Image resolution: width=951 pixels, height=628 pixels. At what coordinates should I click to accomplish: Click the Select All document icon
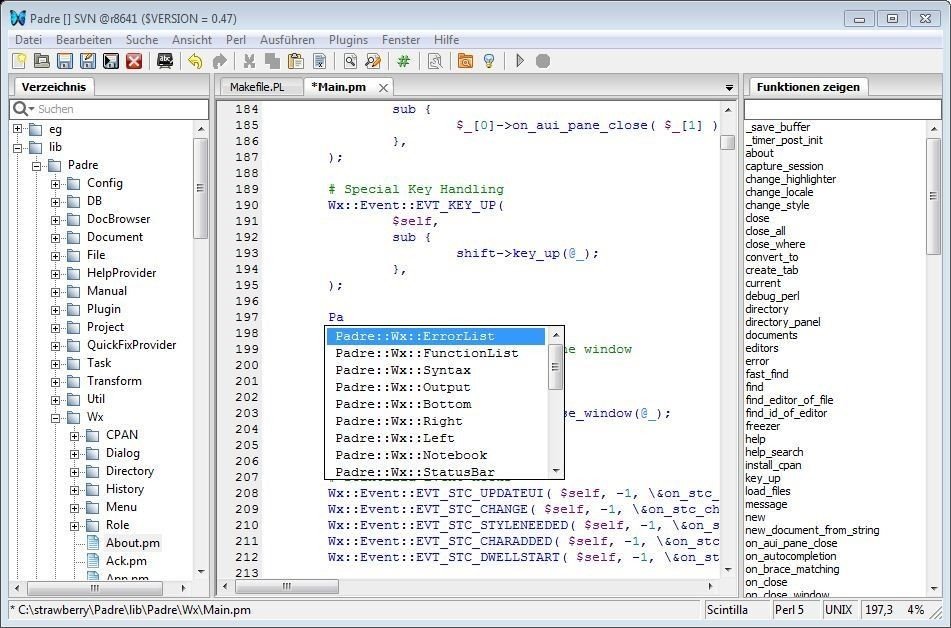tap(319, 61)
